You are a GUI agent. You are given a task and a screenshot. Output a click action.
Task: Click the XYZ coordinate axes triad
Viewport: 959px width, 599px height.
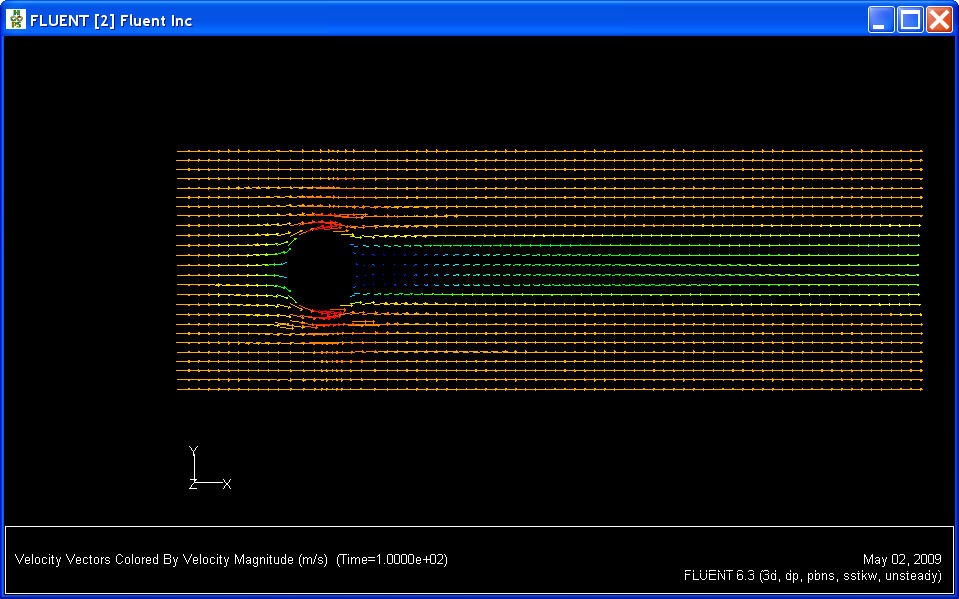pyautogui.click(x=210, y=468)
